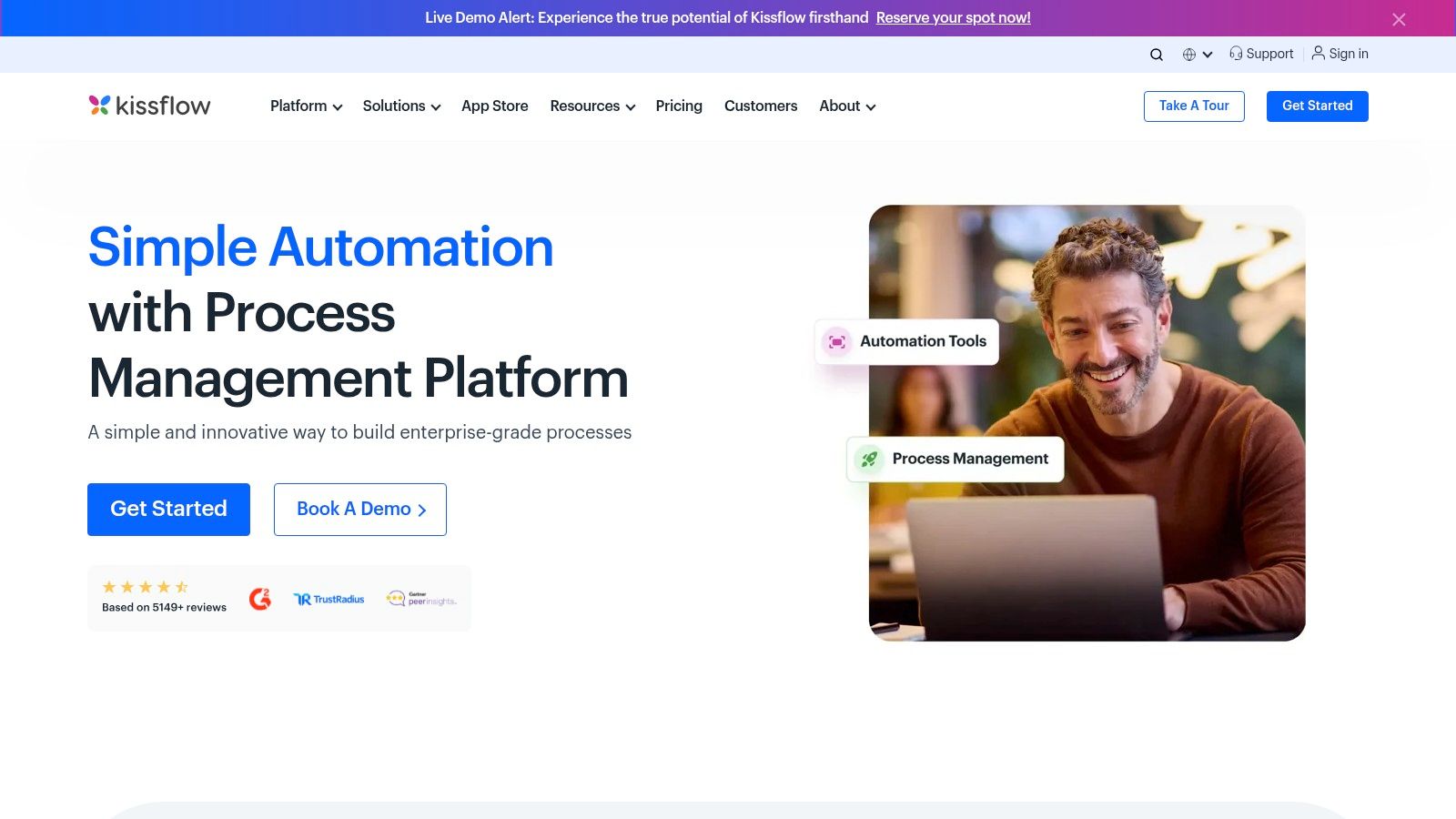Click the Process Management rocket icon
1456x819 pixels.
point(869,459)
